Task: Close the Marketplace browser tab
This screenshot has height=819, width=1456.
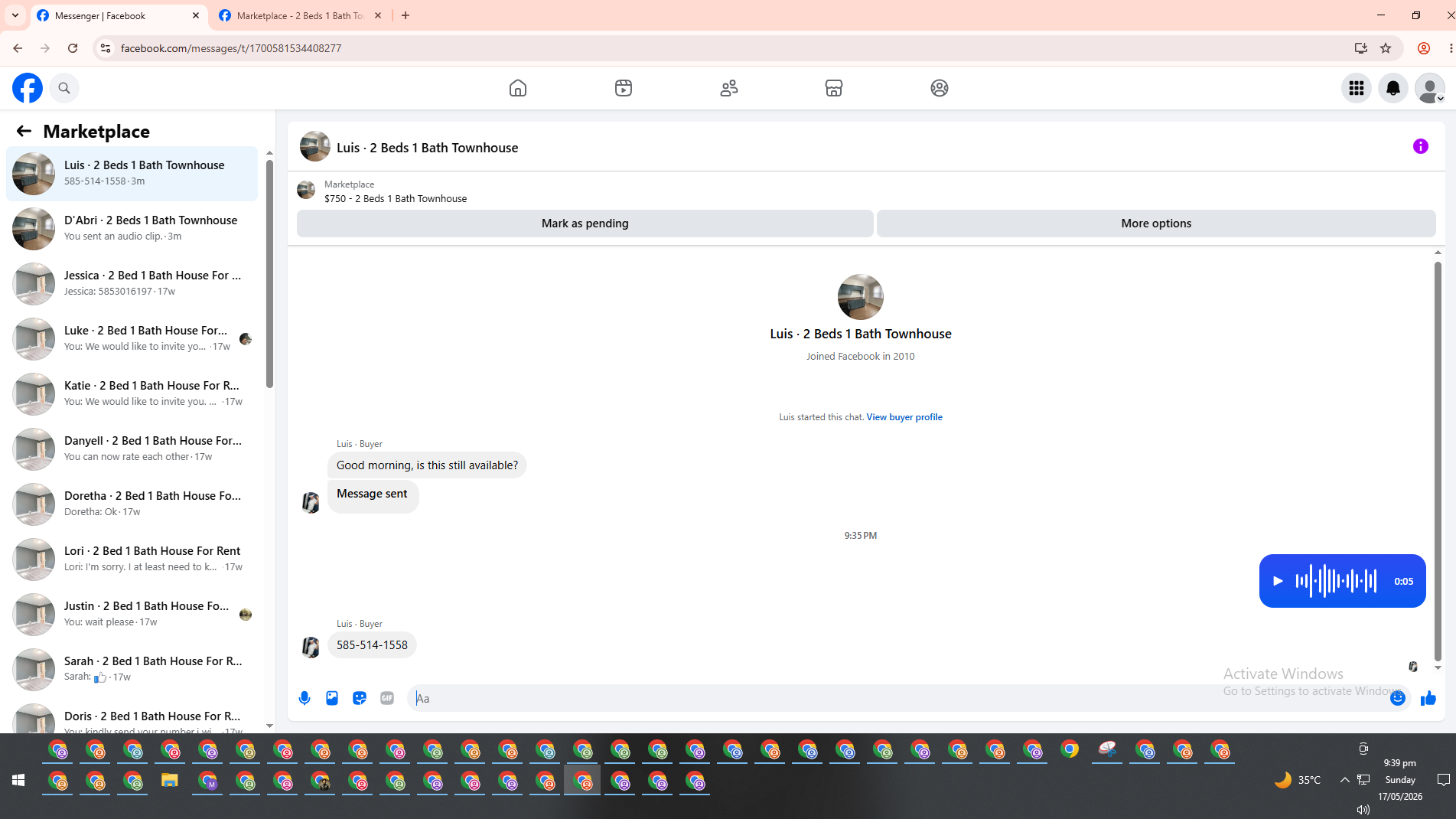Action: (x=378, y=15)
